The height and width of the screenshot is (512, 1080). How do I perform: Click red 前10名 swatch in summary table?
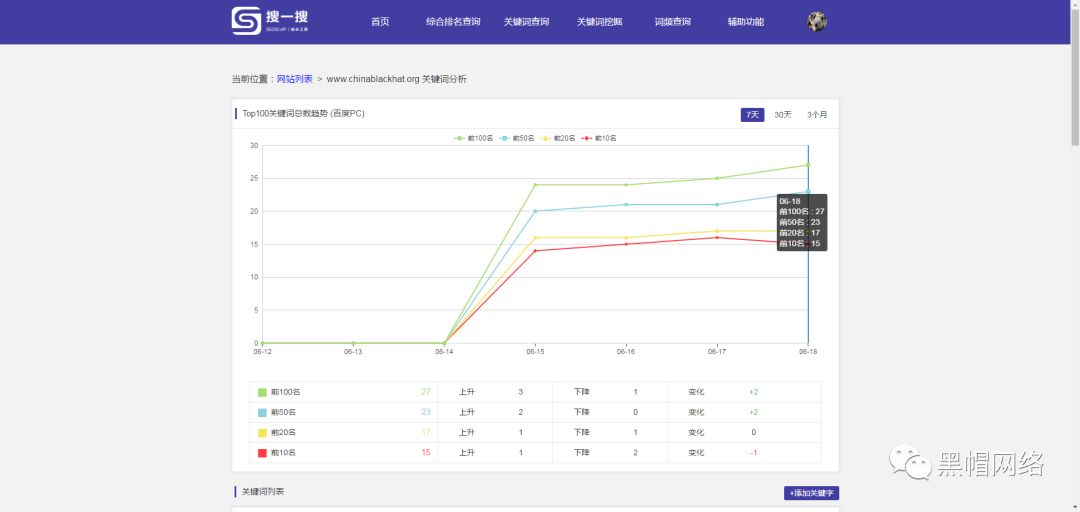point(262,453)
